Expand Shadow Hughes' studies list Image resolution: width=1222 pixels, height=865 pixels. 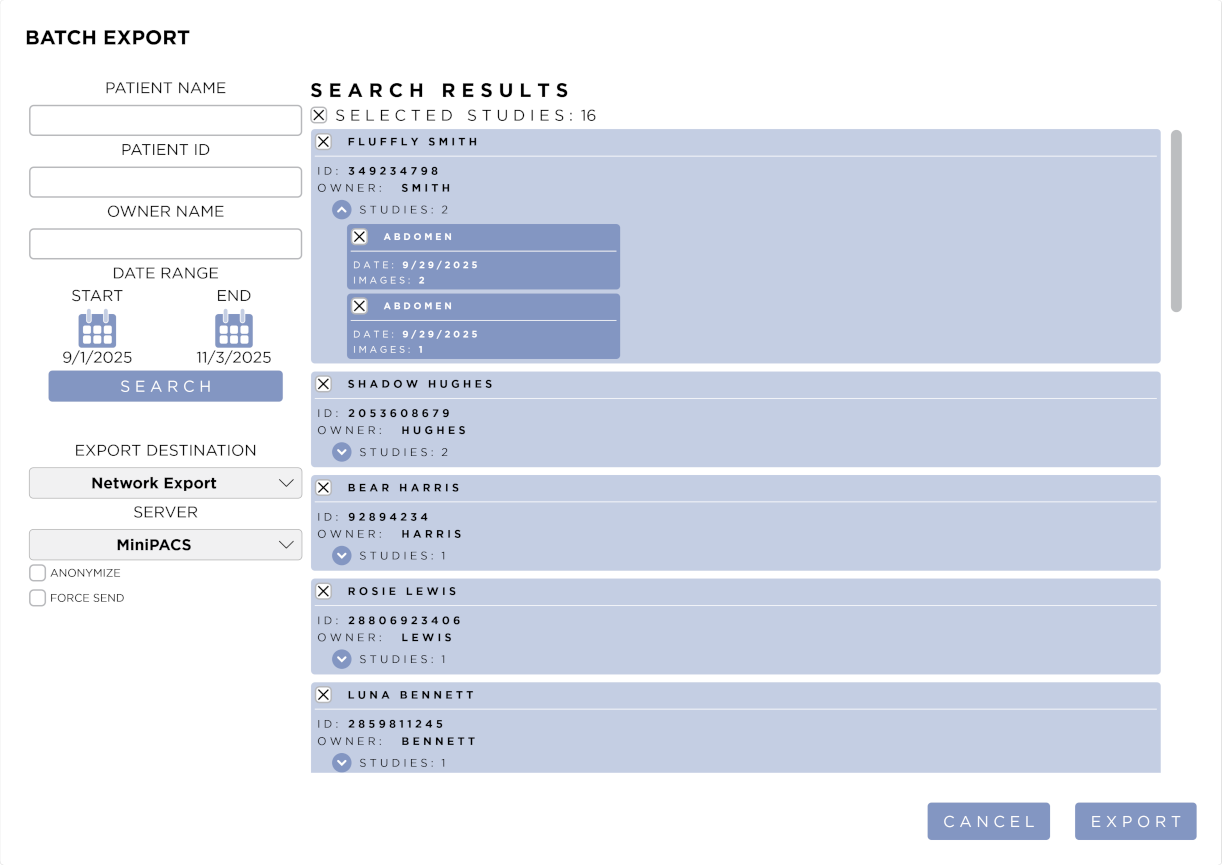[x=342, y=452]
